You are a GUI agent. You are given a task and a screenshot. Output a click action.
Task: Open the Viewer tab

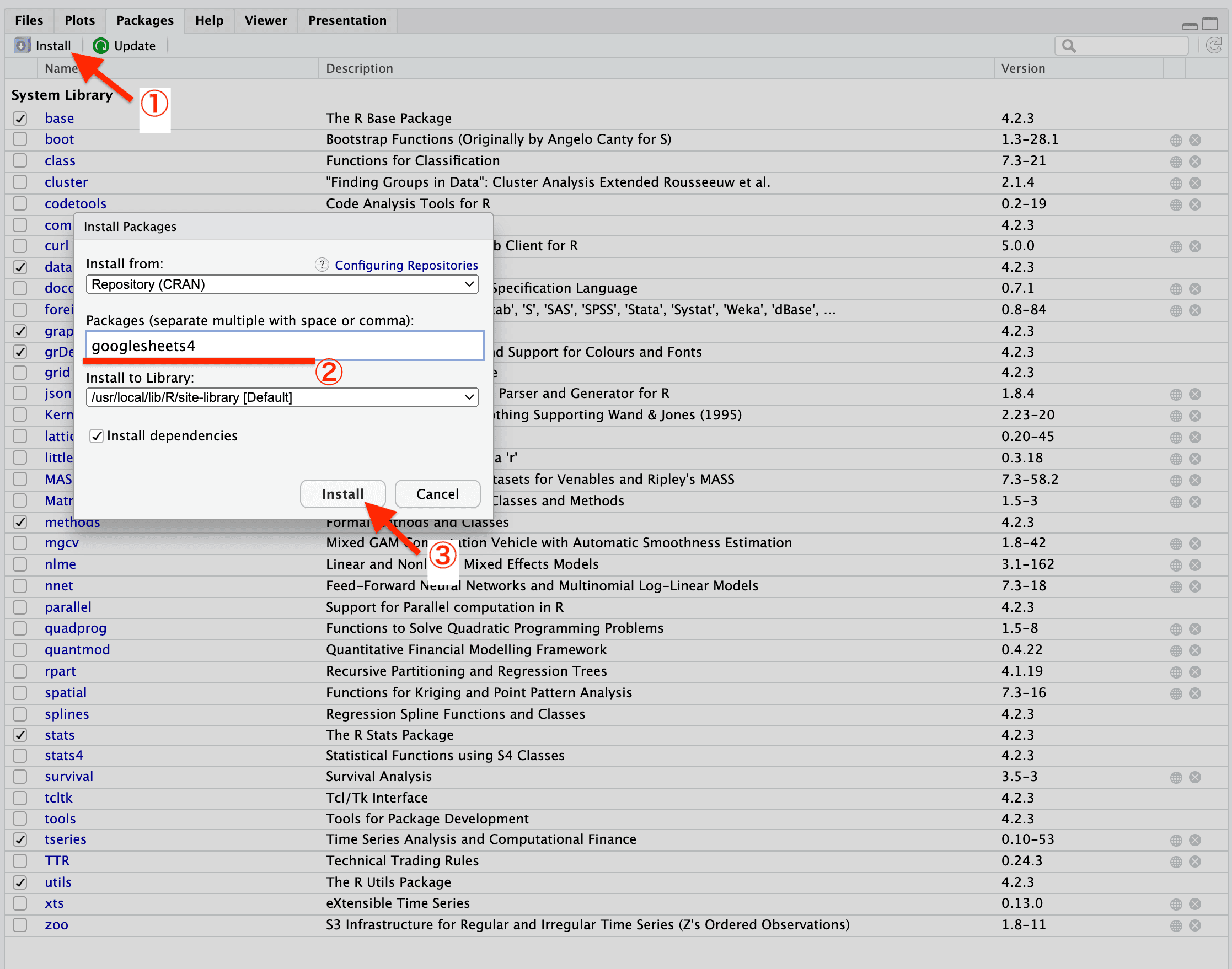[266, 20]
